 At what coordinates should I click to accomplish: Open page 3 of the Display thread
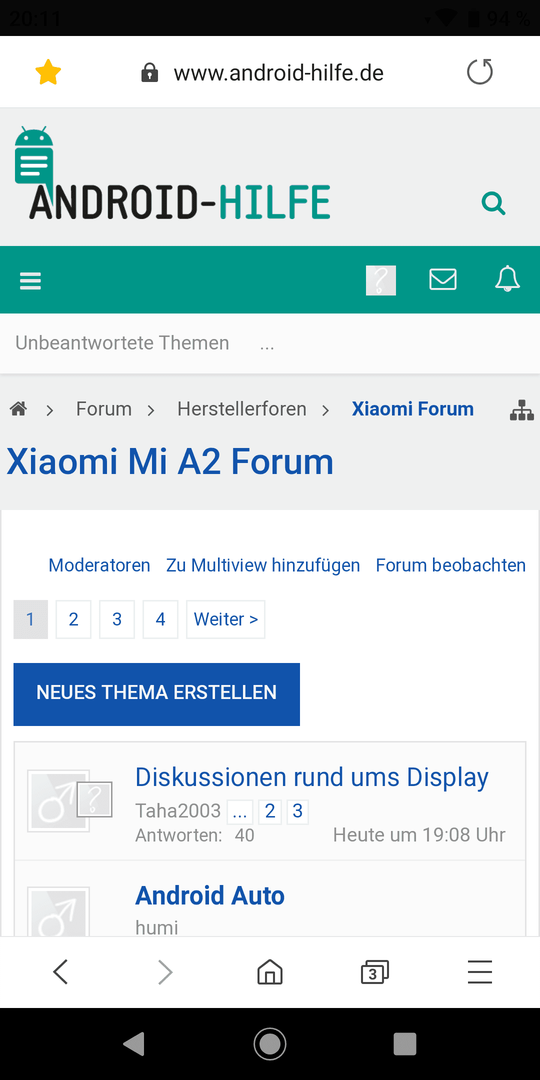(x=298, y=811)
